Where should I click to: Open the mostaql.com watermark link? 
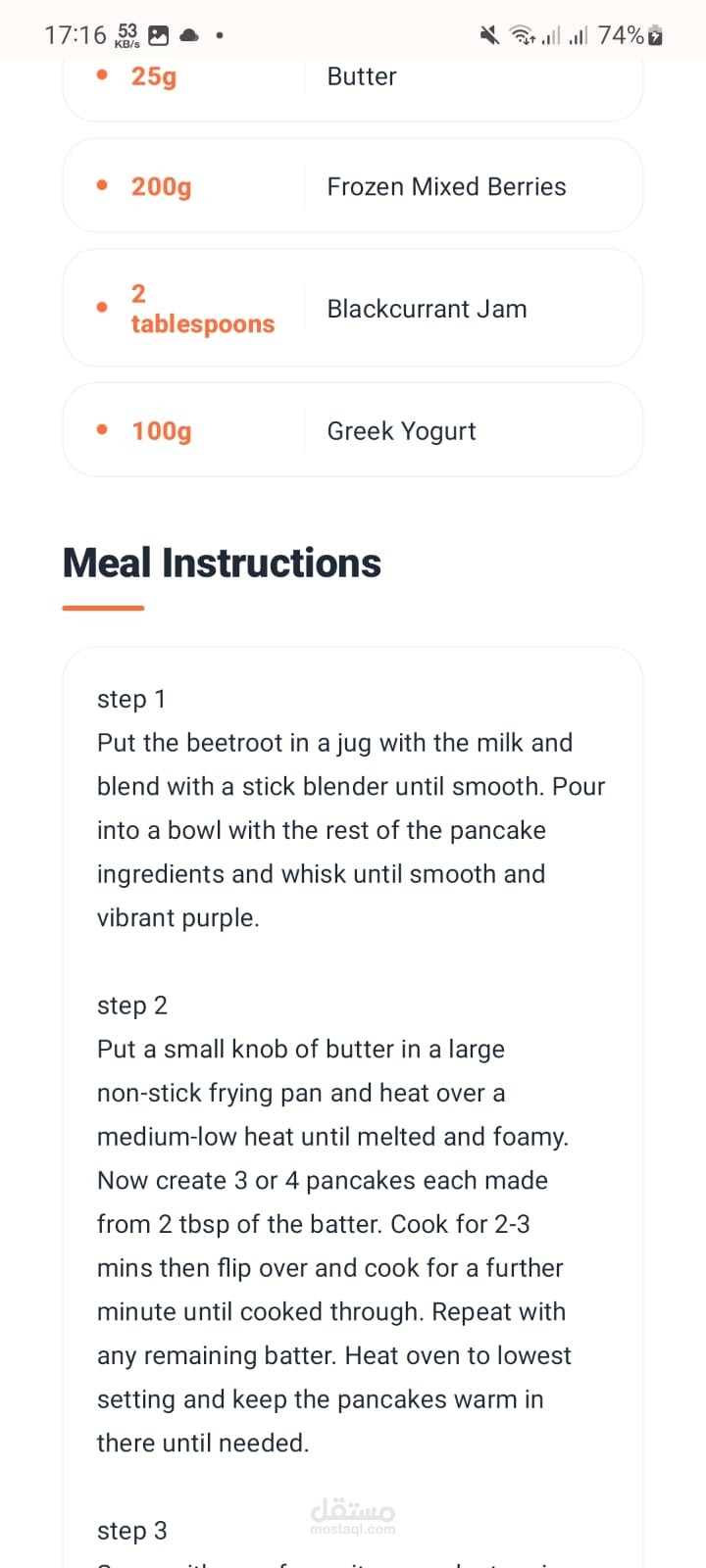pyautogui.click(x=352, y=1516)
